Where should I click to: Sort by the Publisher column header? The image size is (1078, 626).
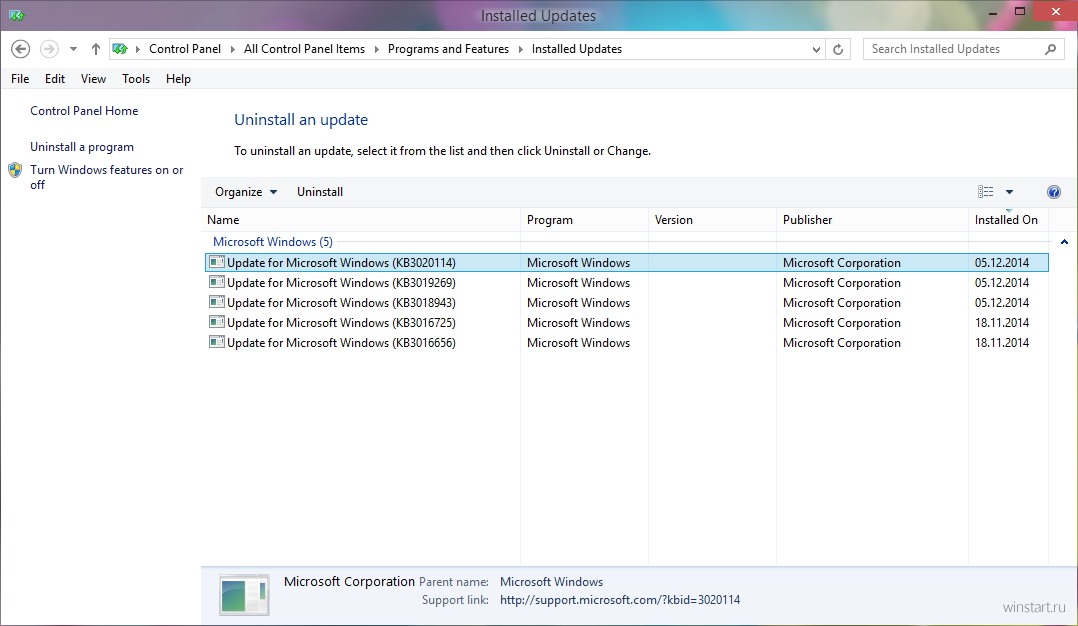872,220
